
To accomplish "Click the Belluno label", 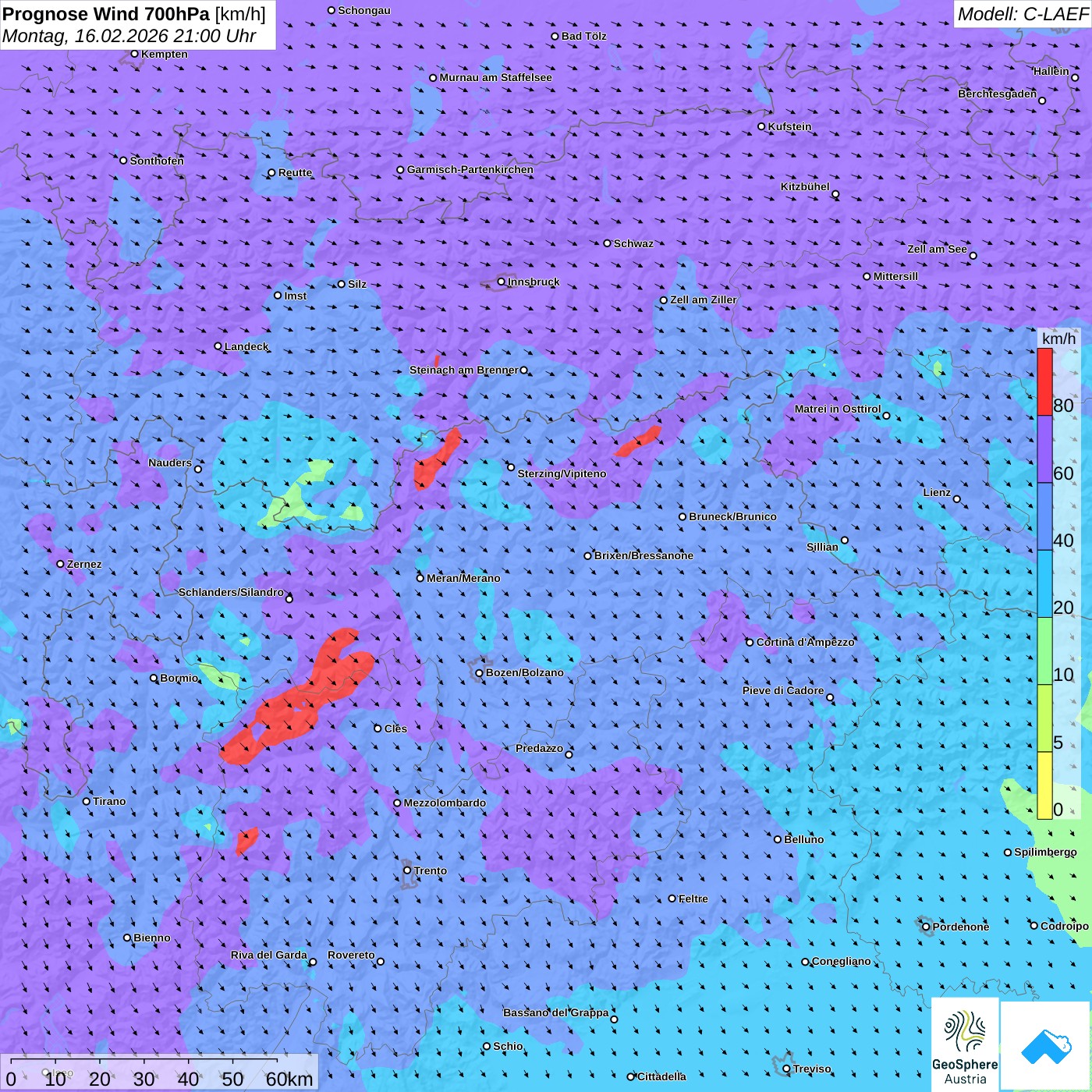I will tap(803, 839).
